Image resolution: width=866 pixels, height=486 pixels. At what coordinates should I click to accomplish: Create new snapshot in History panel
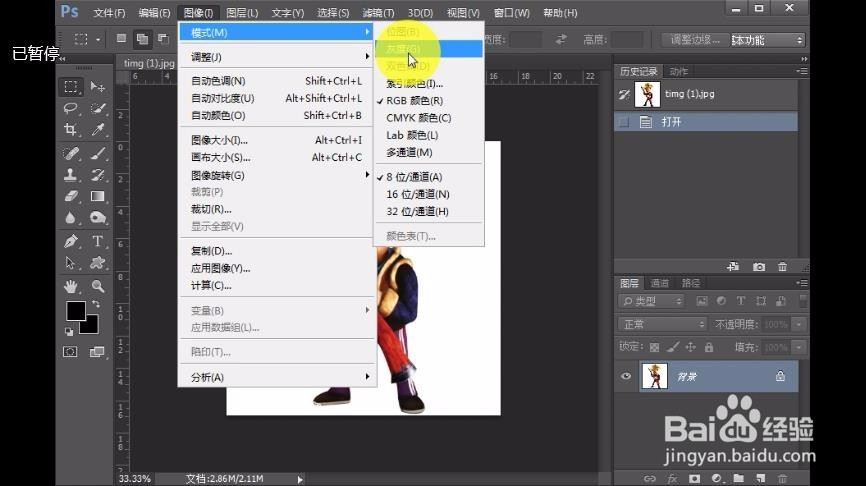coord(759,267)
